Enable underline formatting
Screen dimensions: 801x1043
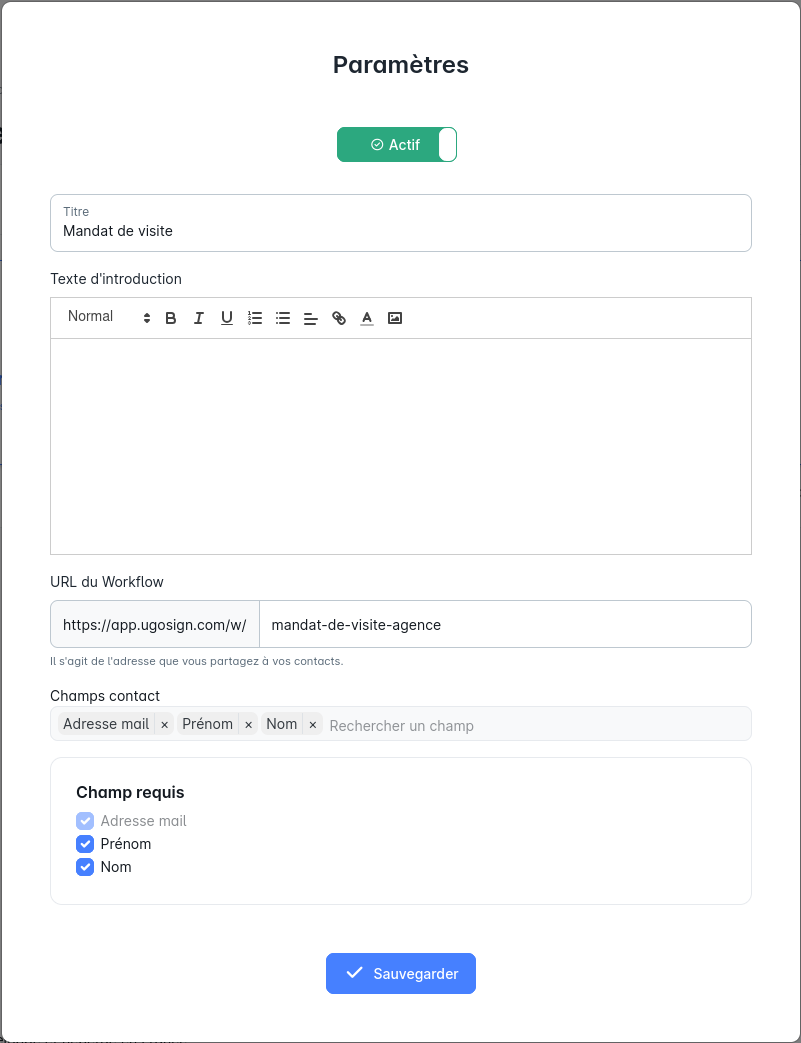tap(227, 317)
